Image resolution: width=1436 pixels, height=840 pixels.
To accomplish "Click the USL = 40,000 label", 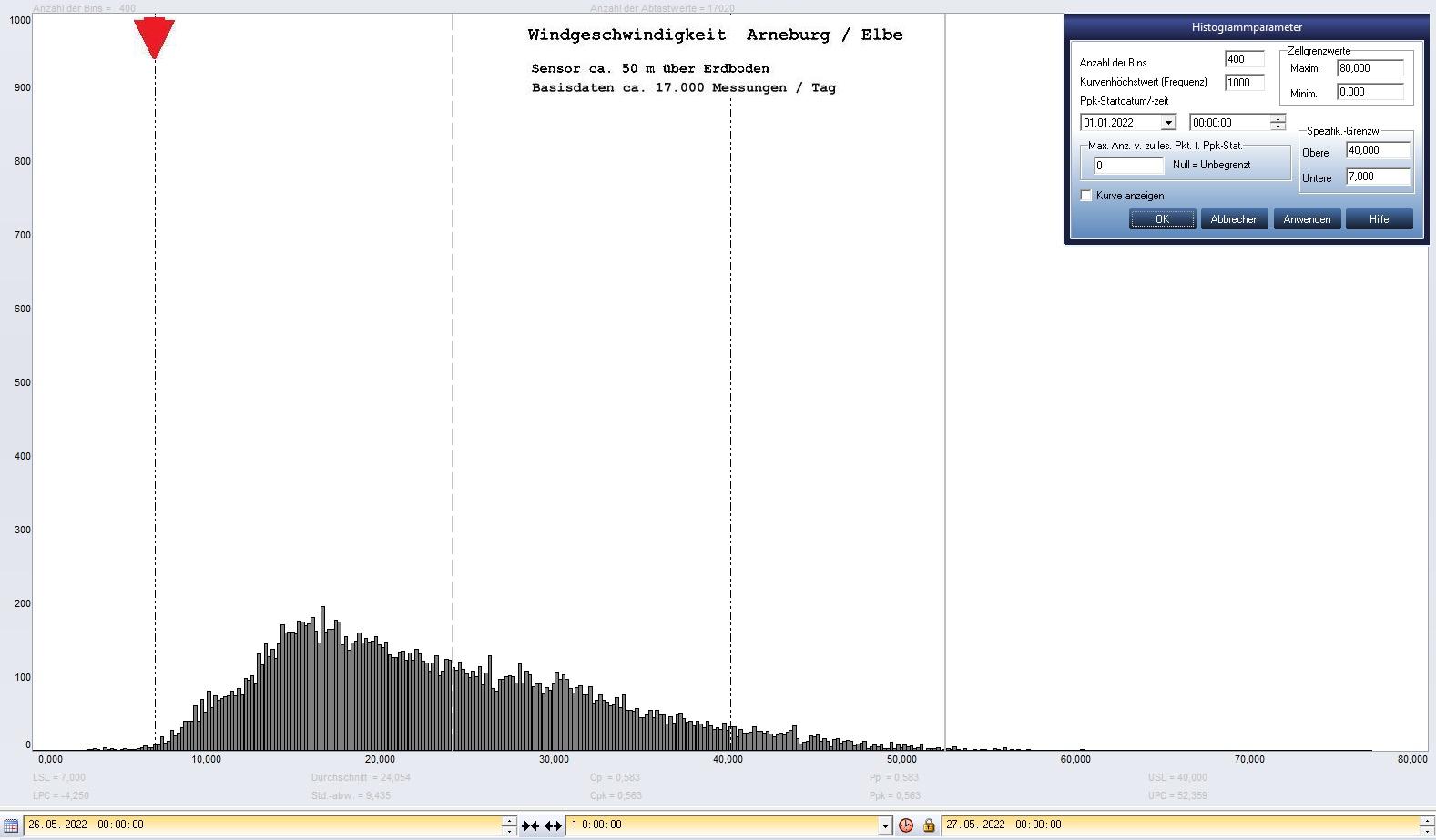I will 1177,778.
